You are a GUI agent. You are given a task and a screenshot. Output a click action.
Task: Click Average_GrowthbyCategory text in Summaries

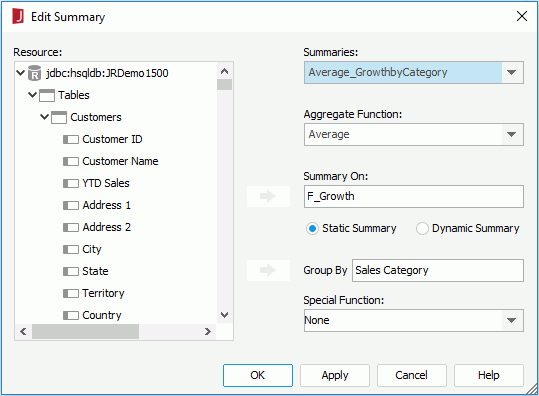(378, 73)
